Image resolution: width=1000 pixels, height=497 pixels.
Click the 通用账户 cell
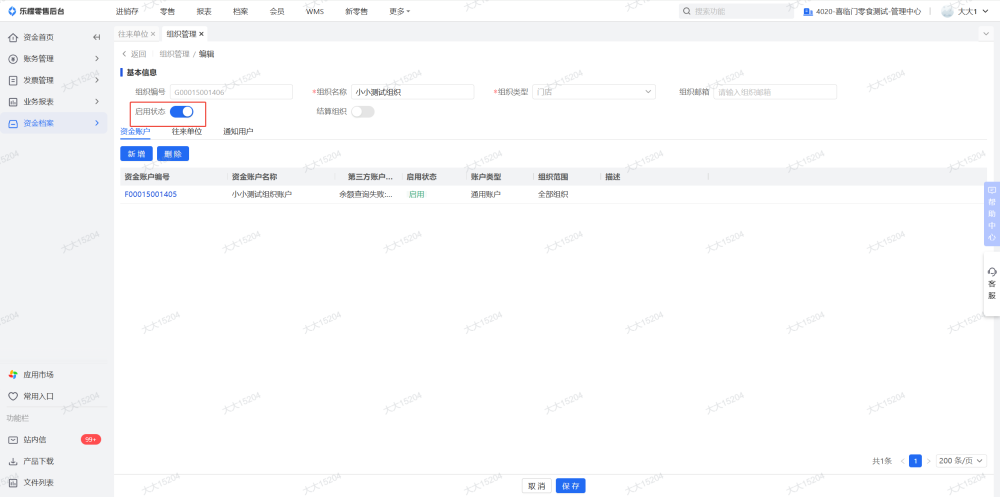[x=486, y=195]
